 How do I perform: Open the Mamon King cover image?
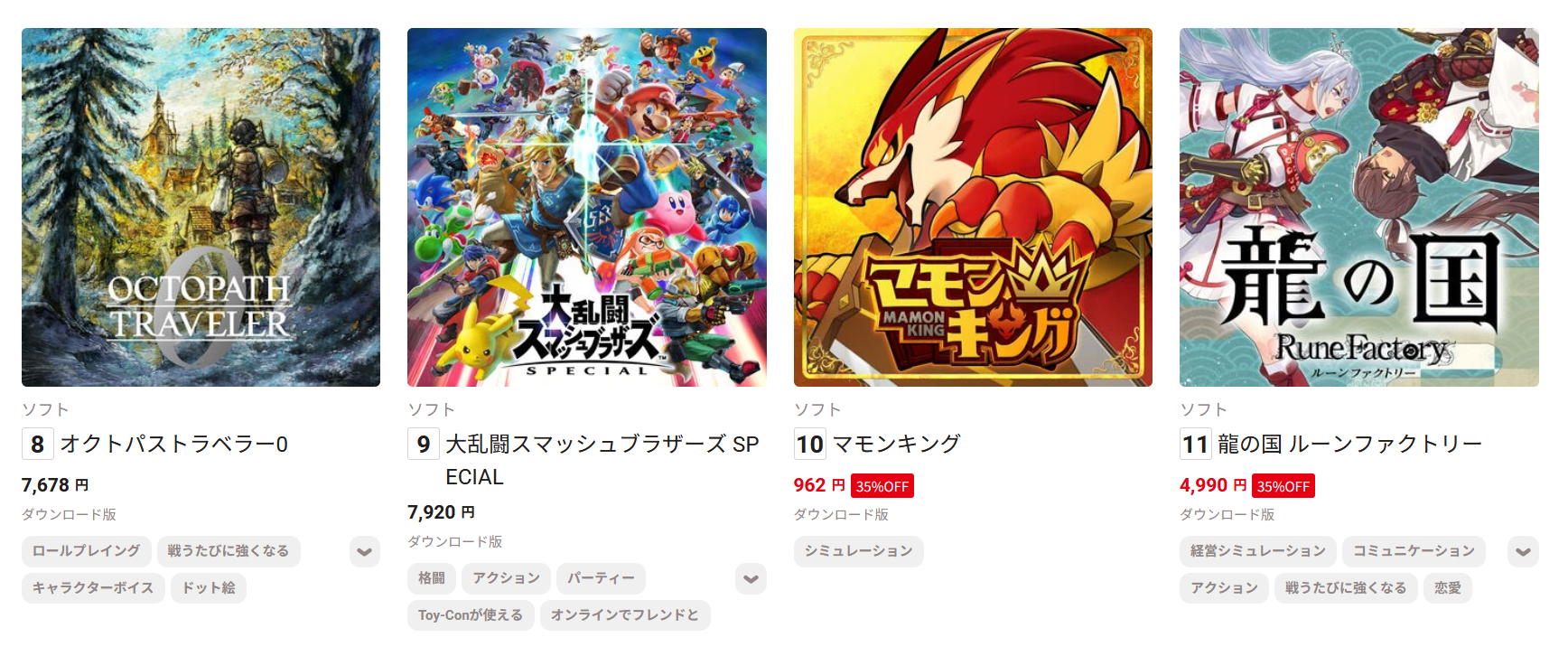pos(973,207)
